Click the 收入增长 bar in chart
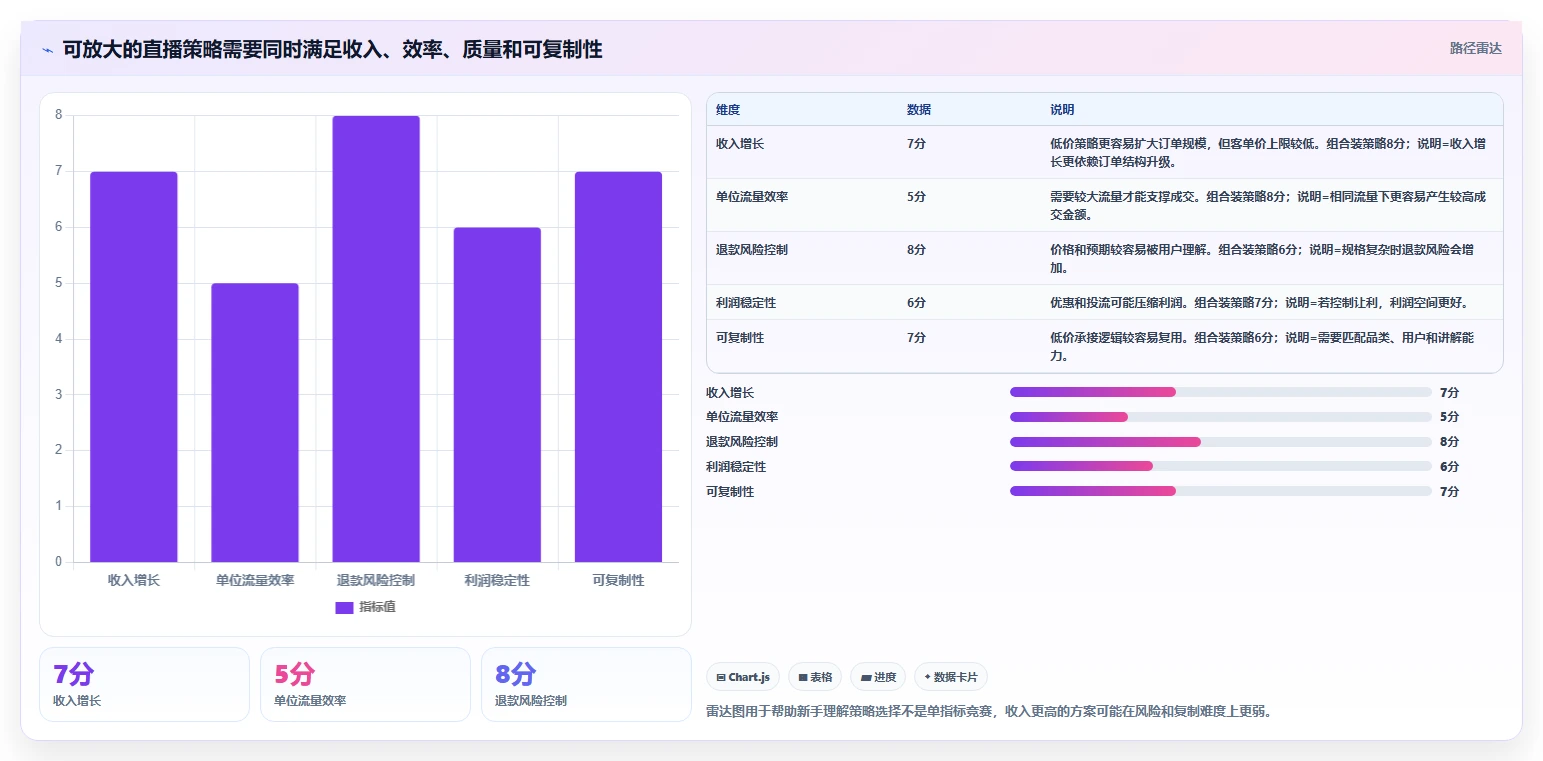The height and width of the screenshot is (761, 1543). [134, 367]
